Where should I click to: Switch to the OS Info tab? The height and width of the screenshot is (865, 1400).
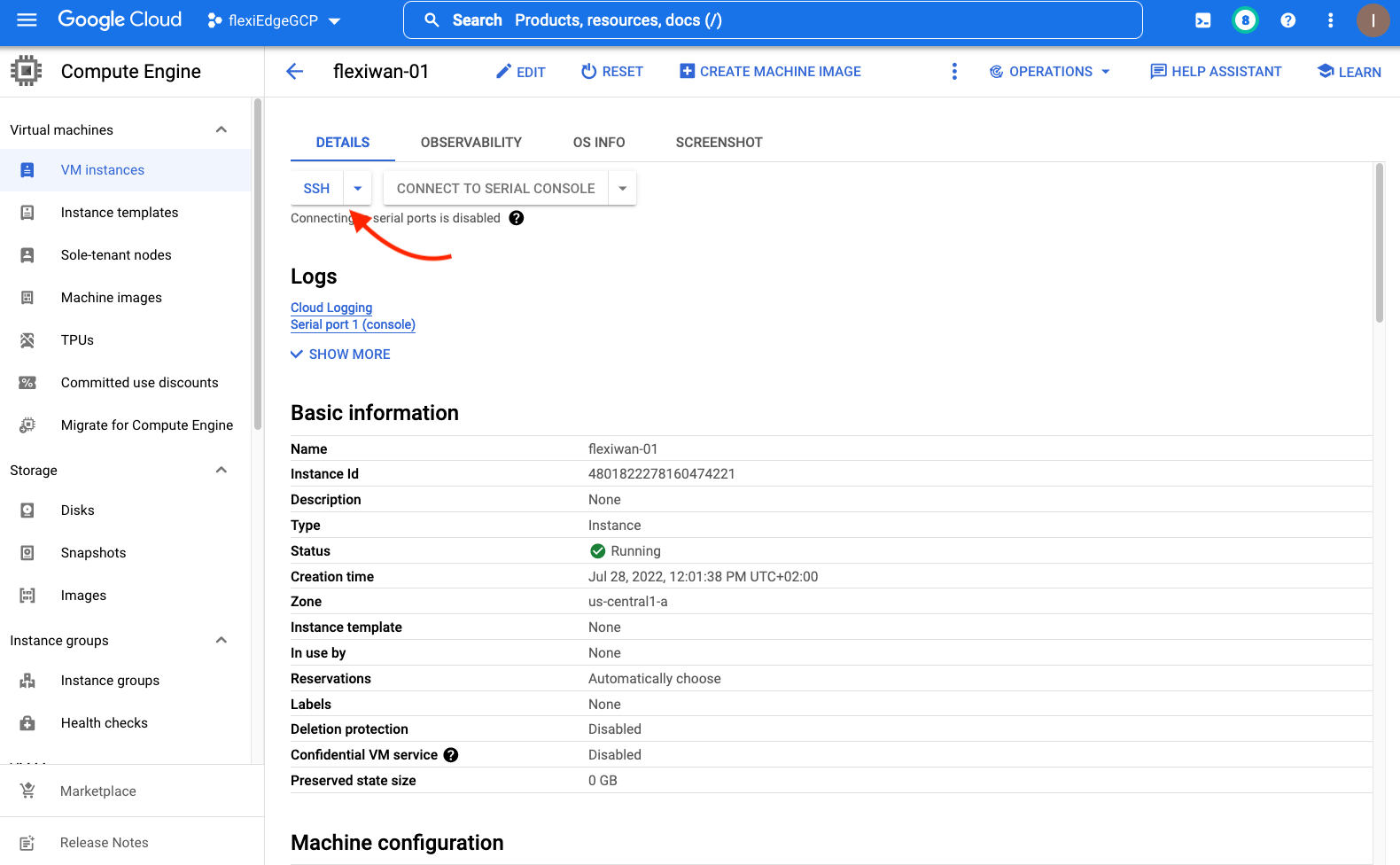598,143
